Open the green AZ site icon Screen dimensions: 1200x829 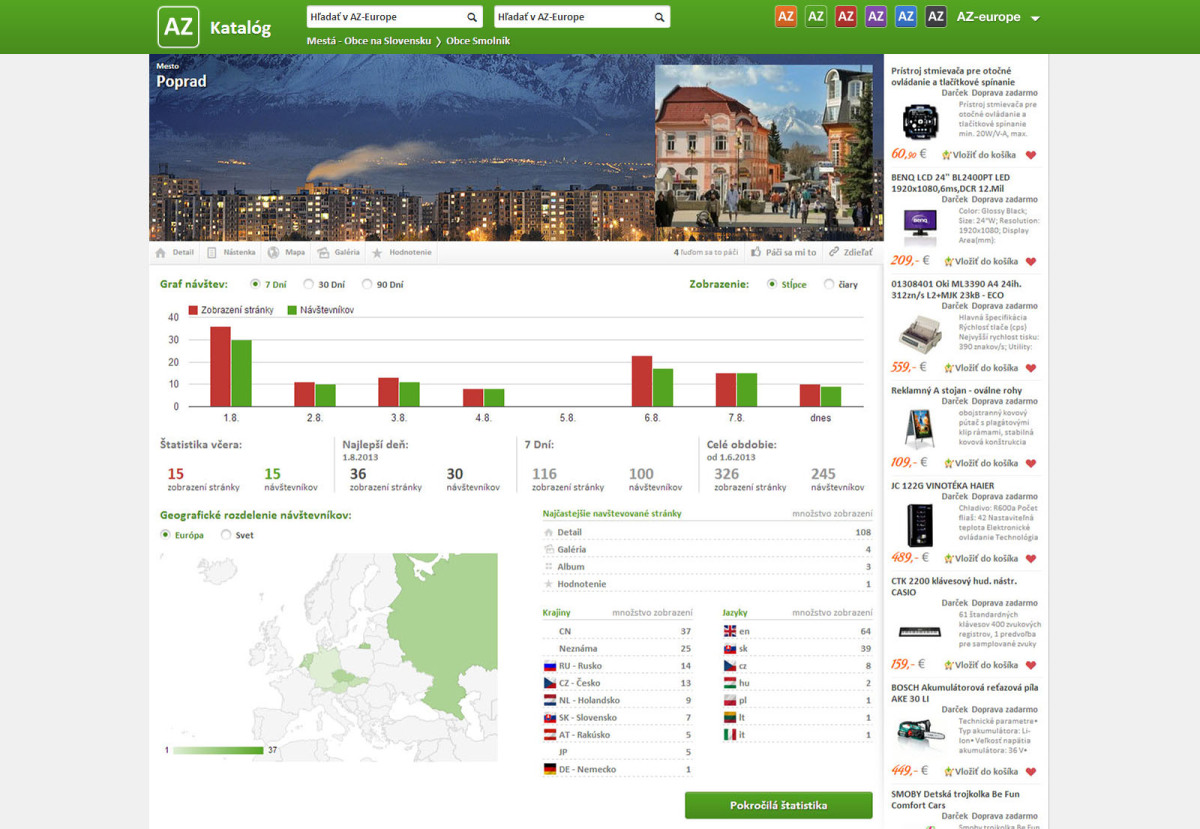point(816,17)
